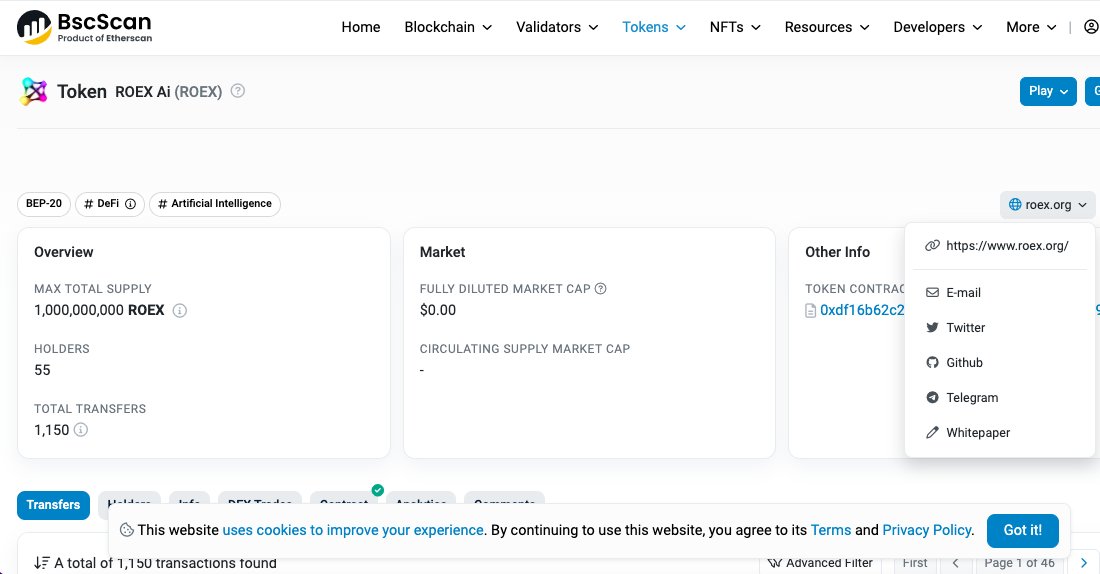
Task: Open the Tokens dropdown menu
Action: tap(654, 27)
